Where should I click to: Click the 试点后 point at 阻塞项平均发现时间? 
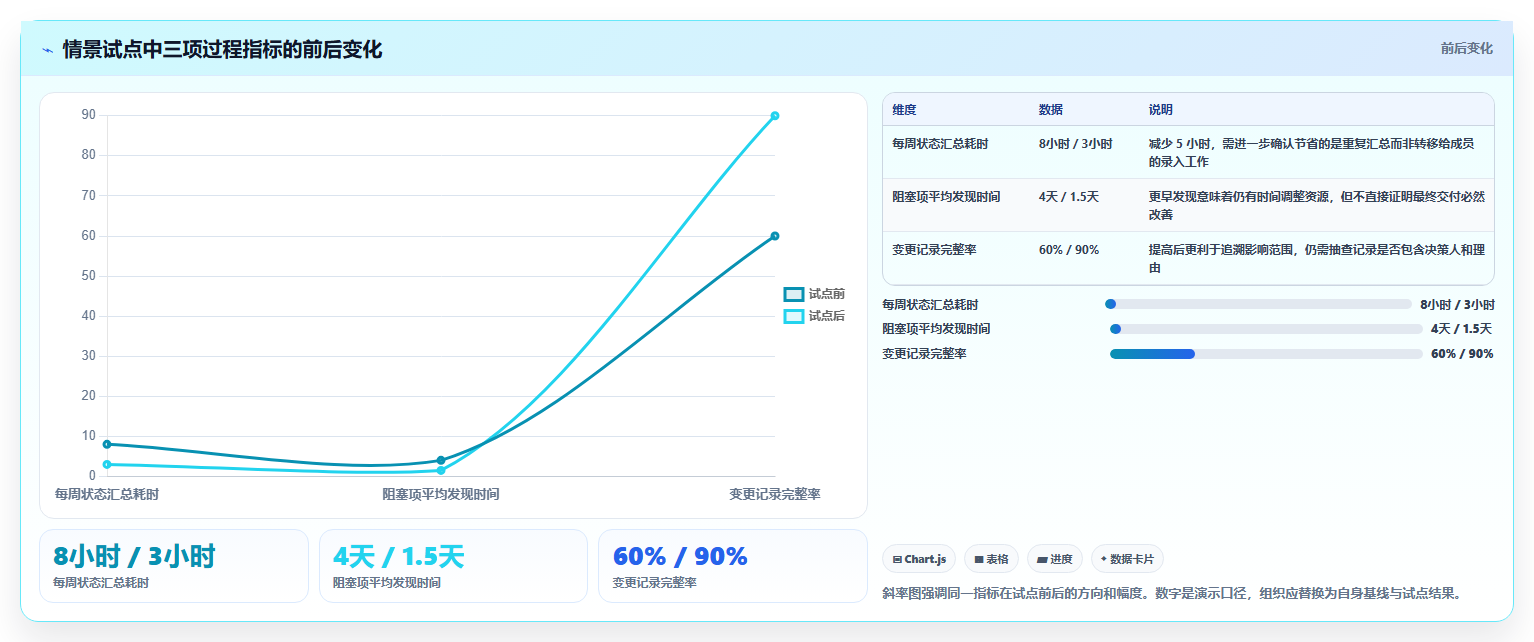[x=441, y=470]
